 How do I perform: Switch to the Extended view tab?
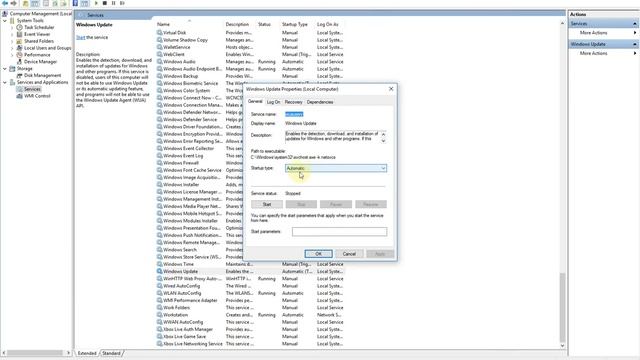tap(87, 353)
